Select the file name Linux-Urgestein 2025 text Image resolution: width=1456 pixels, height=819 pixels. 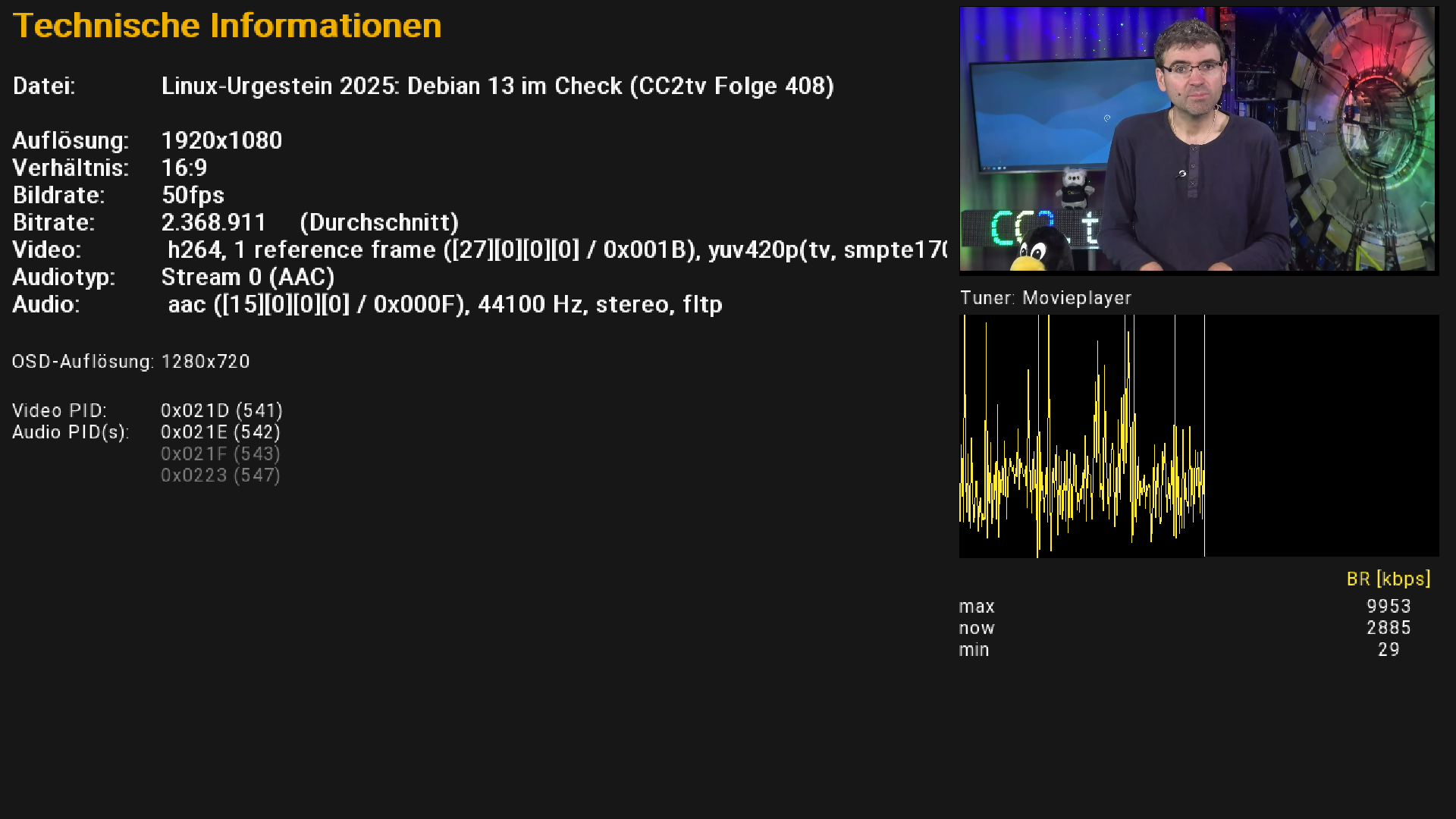click(497, 86)
